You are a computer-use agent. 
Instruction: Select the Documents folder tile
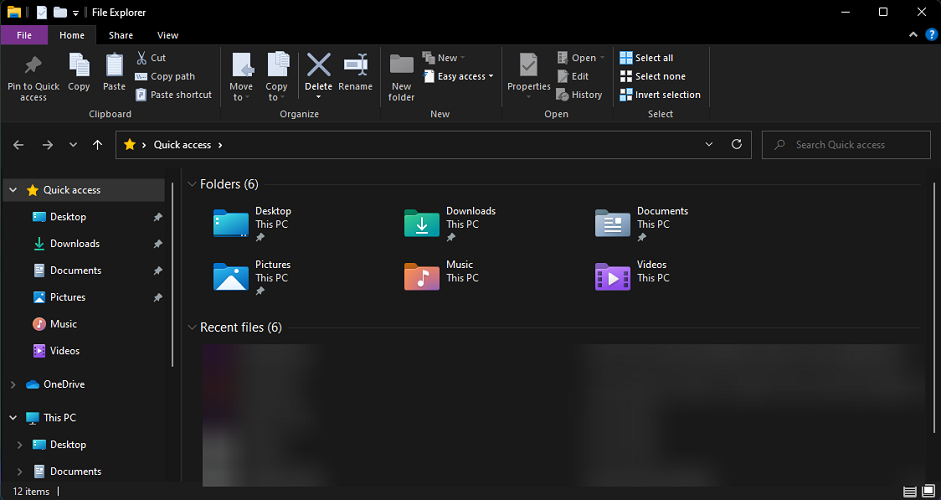click(x=642, y=224)
